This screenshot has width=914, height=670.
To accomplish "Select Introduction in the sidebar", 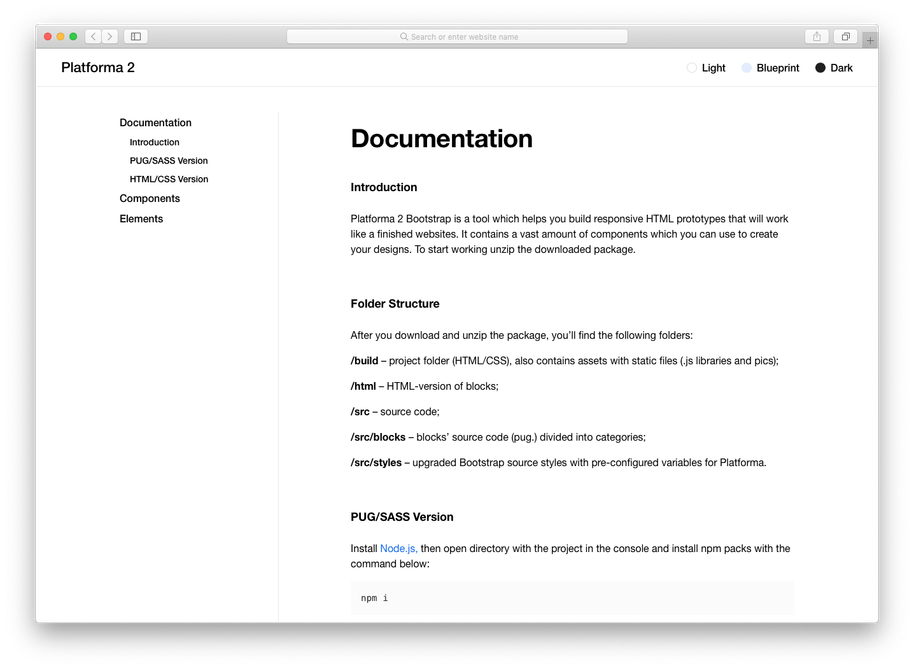I will point(154,142).
